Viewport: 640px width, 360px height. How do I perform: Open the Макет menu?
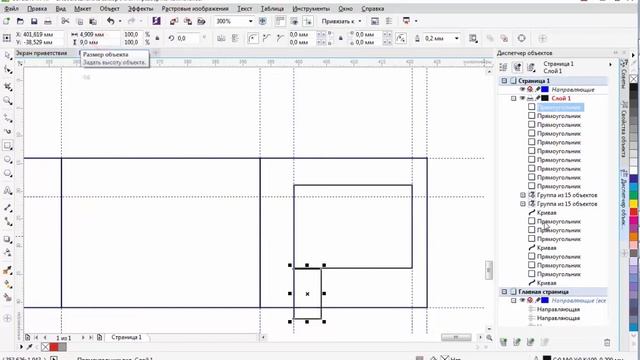pos(82,9)
